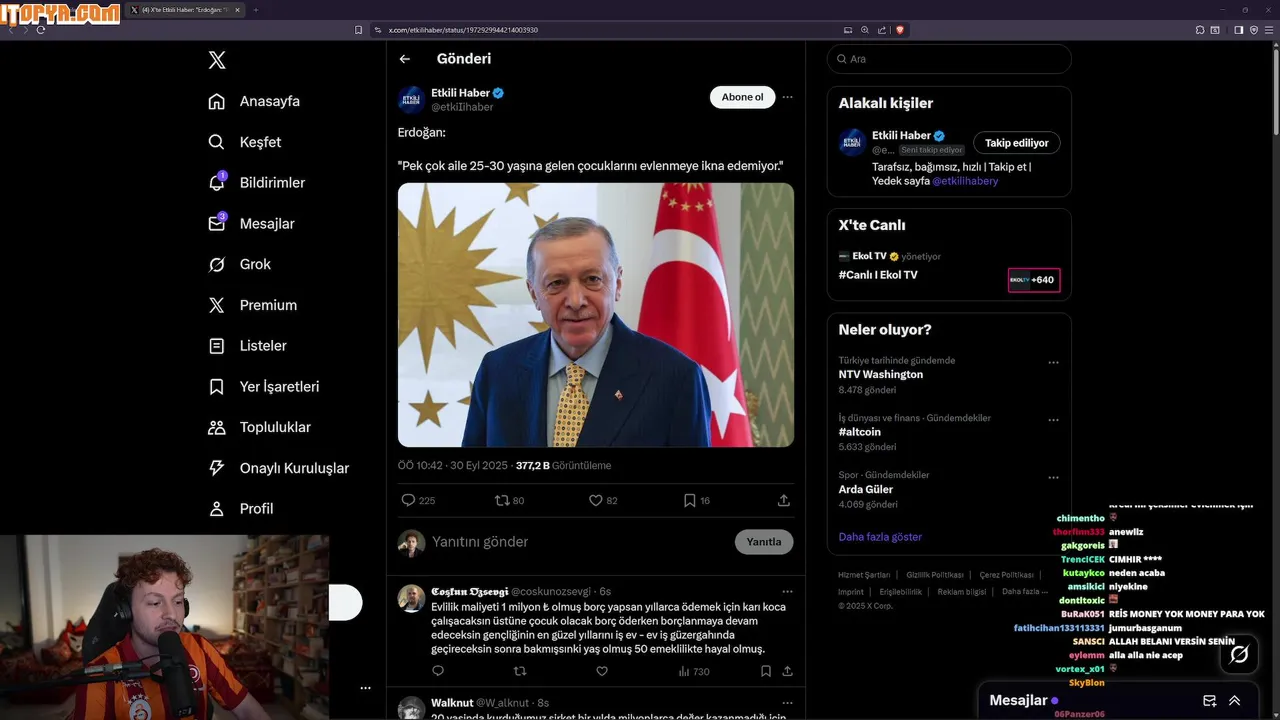Open Premium from the sidebar

pos(252,305)
